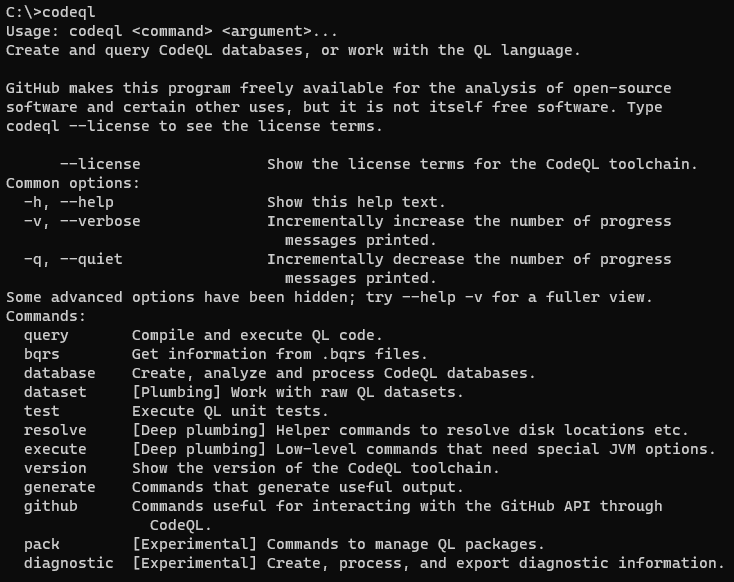This screenshot has width=734, height=582.
Task: Select the 'database' command text
Action: pyautogui.click(x=59, y=373)
